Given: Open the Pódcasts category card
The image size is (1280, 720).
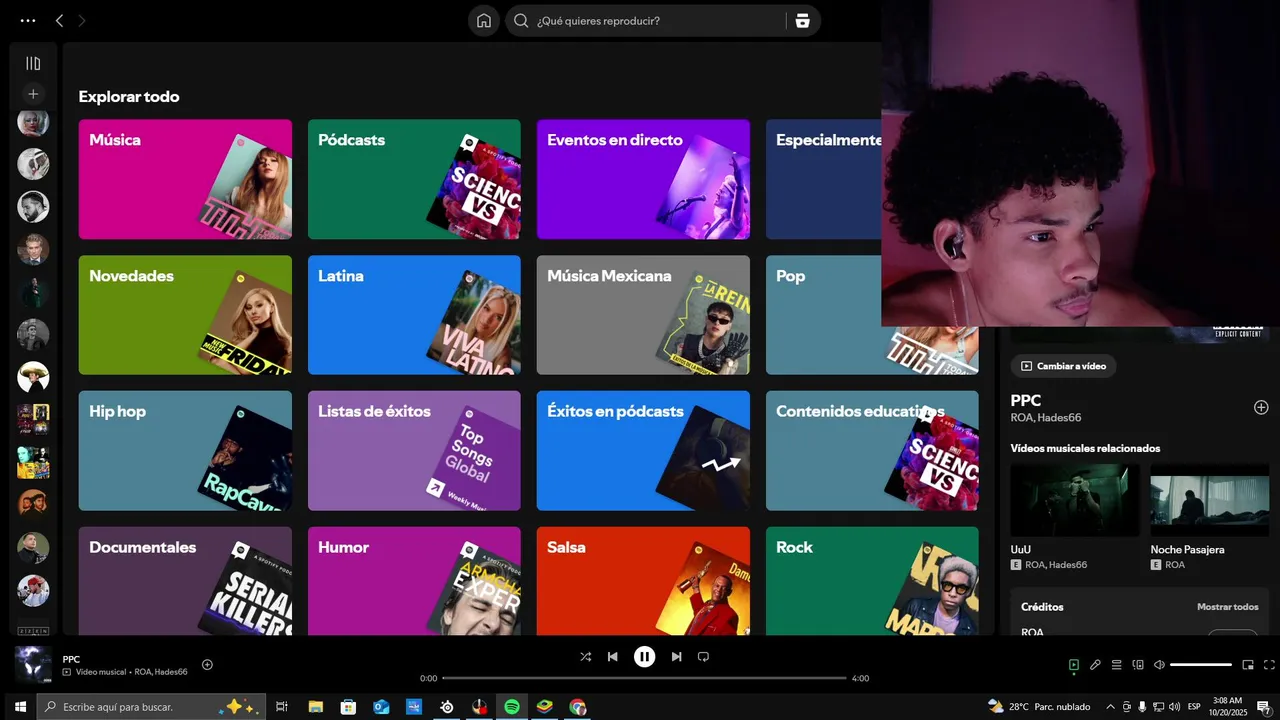Looking at the screenshot, I should pyautogui.click(x=414, y=179).
